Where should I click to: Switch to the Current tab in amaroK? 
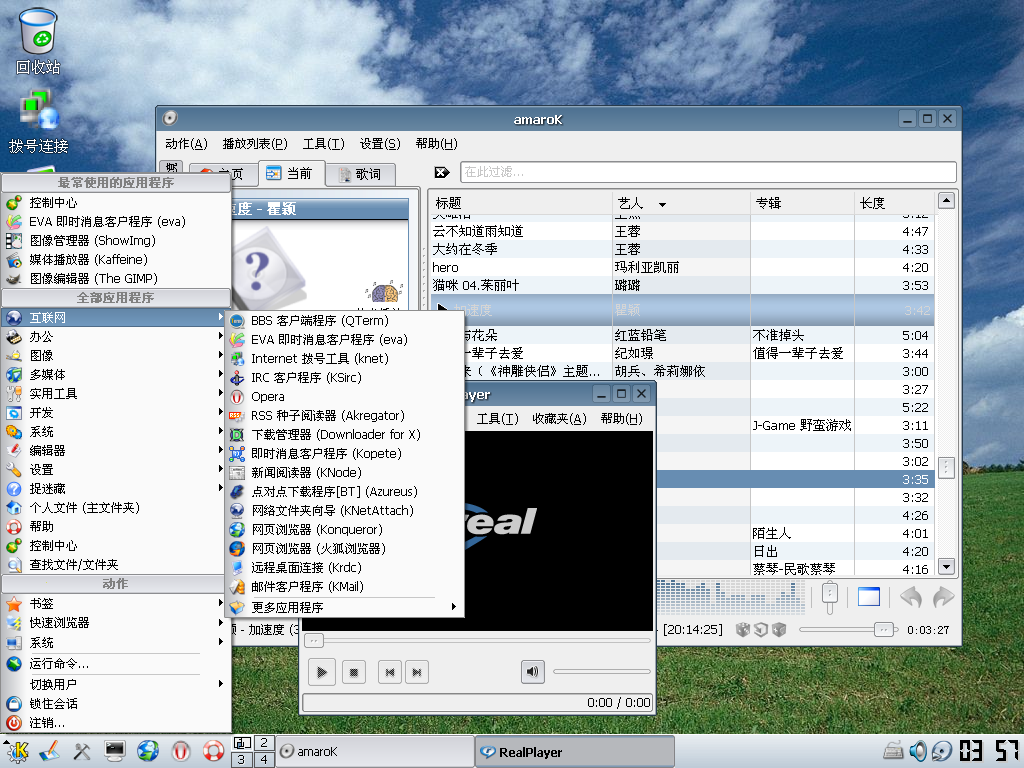click(x=291, y=173)
